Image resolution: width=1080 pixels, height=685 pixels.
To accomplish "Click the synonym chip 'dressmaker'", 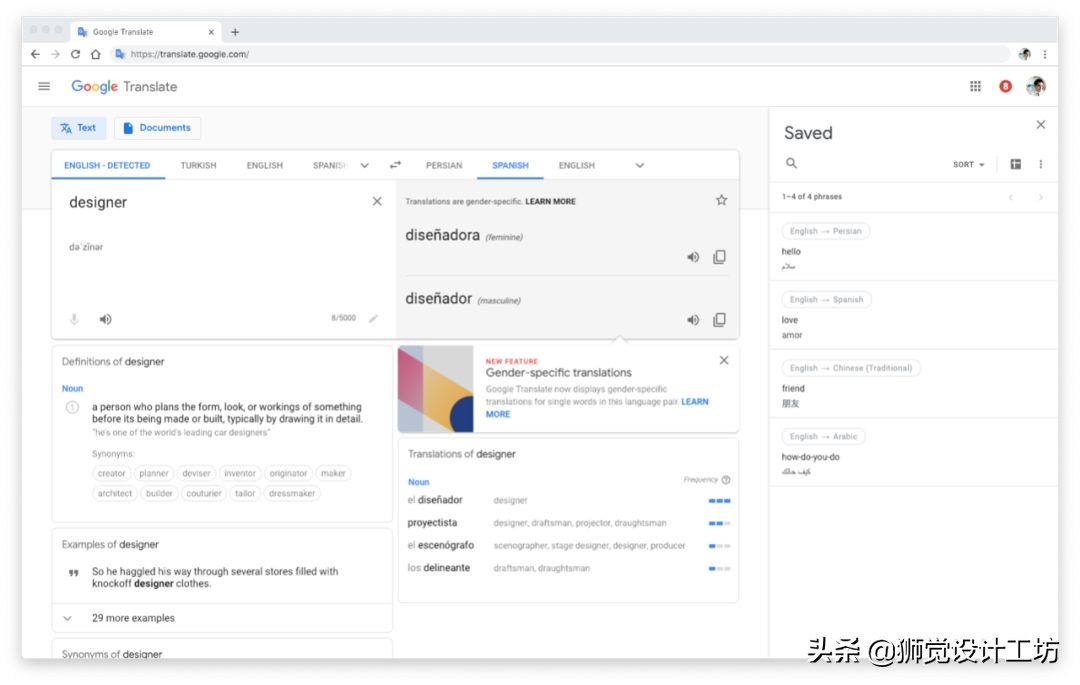I will (x=292, y=493).
